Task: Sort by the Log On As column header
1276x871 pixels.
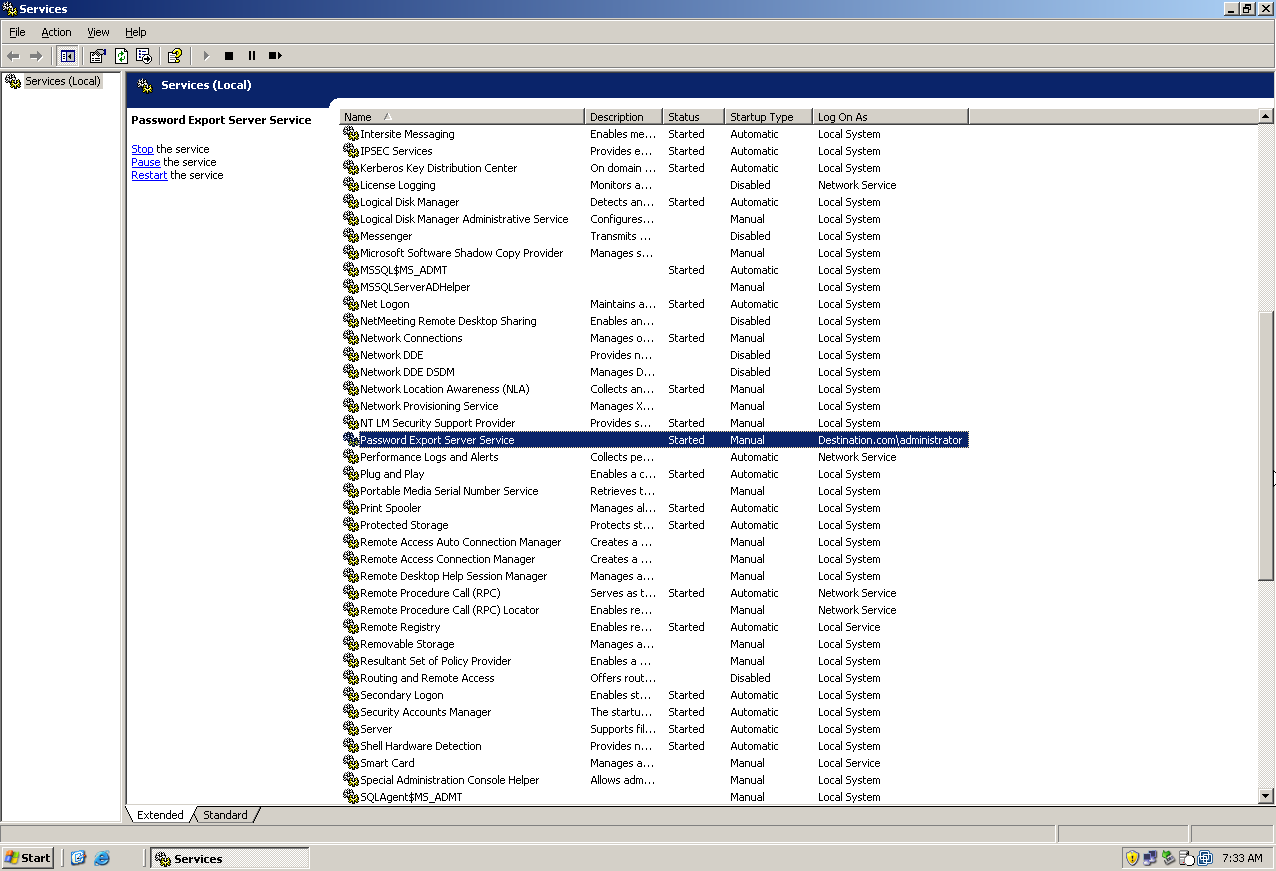Action: (890, 117)
